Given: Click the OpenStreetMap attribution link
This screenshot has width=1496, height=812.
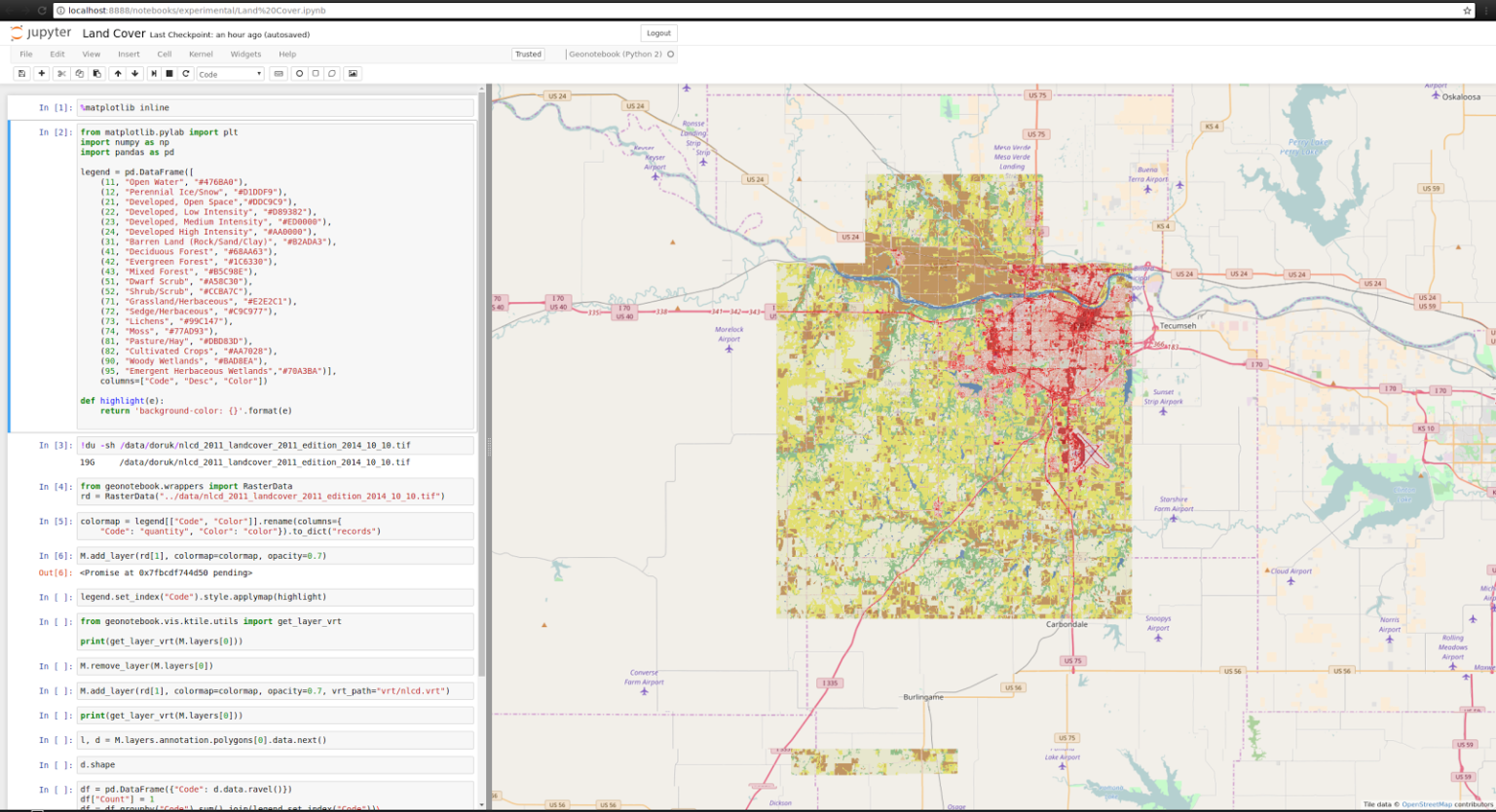Looking at the screenshot, I should click(1426, 804).
